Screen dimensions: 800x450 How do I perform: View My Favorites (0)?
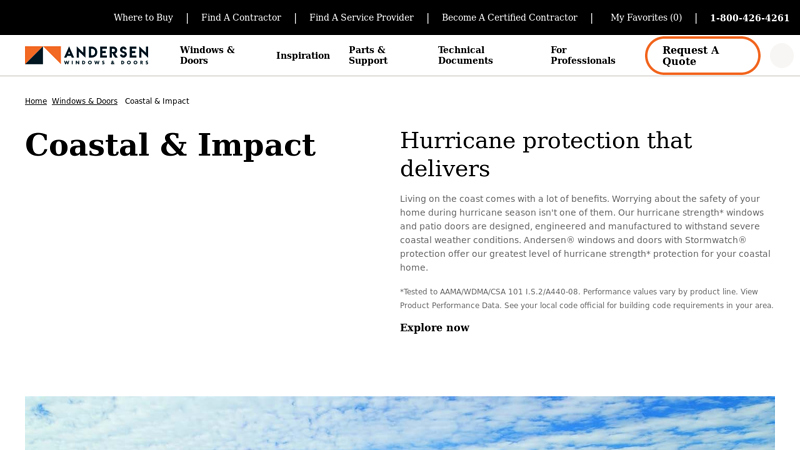click(646, 17)
